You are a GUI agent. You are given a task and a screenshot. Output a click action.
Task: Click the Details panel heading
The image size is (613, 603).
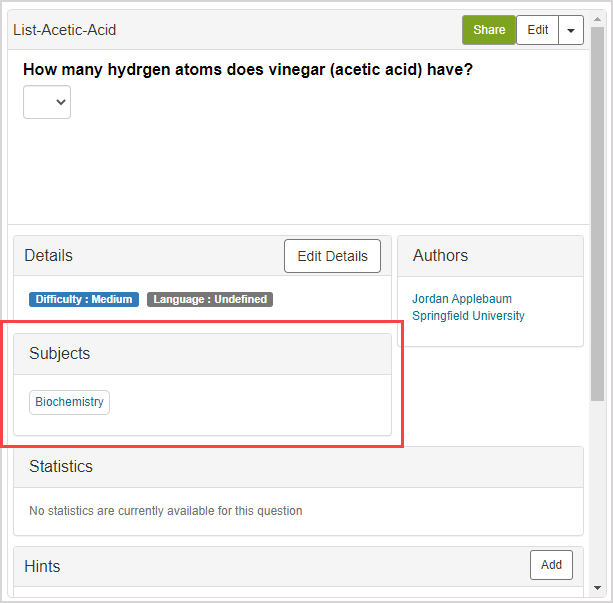click(49, 256)
